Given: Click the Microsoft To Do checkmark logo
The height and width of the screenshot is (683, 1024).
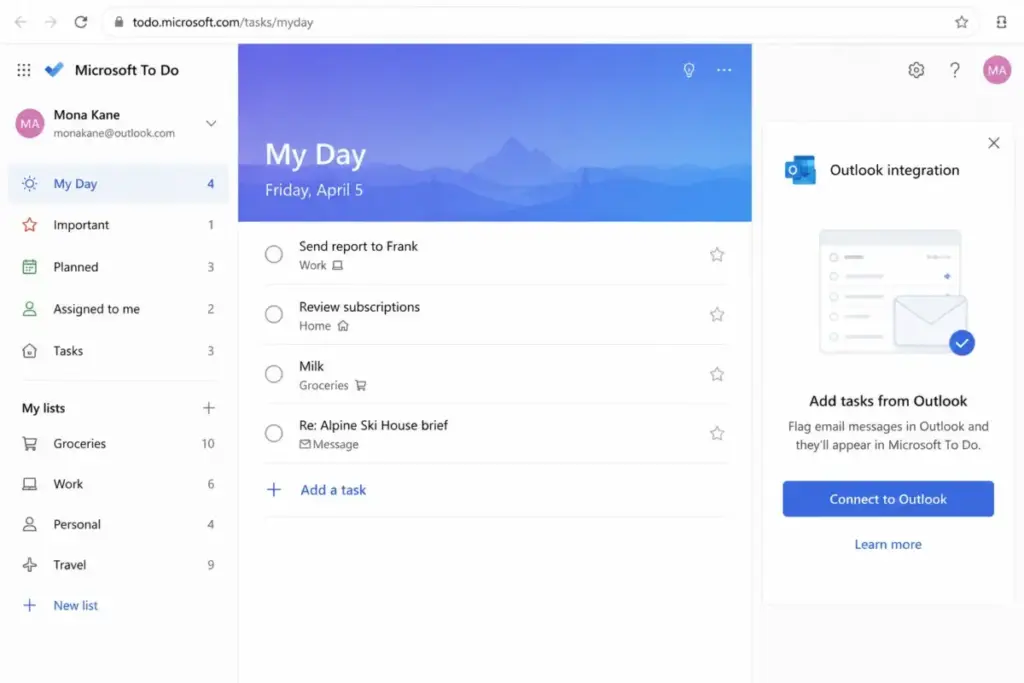Looking at the screenshot, I should pyautogui.click(x=54, y=69).
